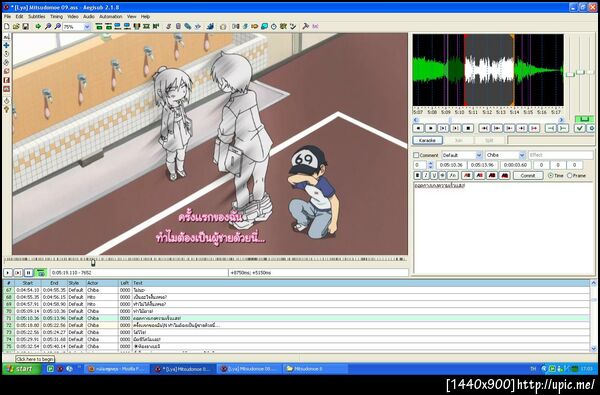
Task: Open the Audio menu
Action: tap(89, 17)
